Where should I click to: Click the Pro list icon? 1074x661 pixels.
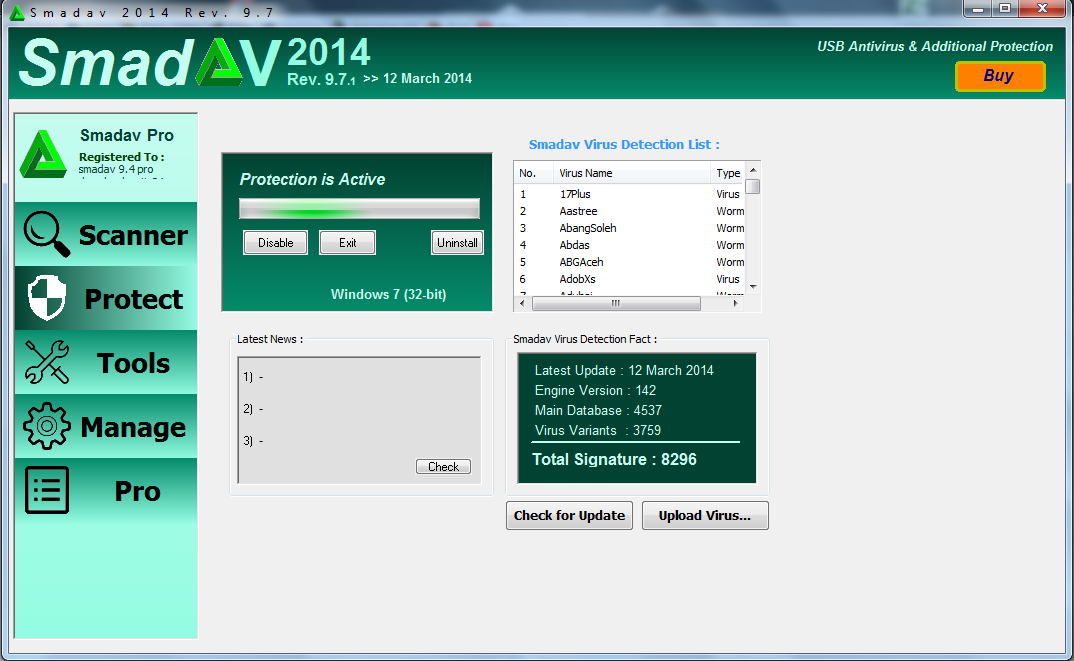point(47,490)
